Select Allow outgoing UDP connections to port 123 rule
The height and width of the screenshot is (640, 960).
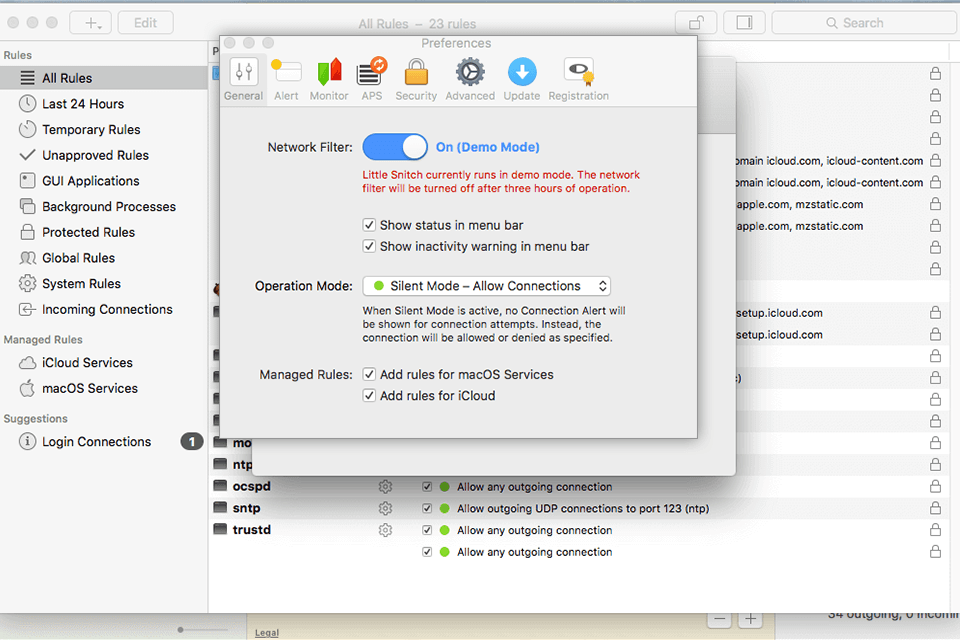click(x=583, y=508)
